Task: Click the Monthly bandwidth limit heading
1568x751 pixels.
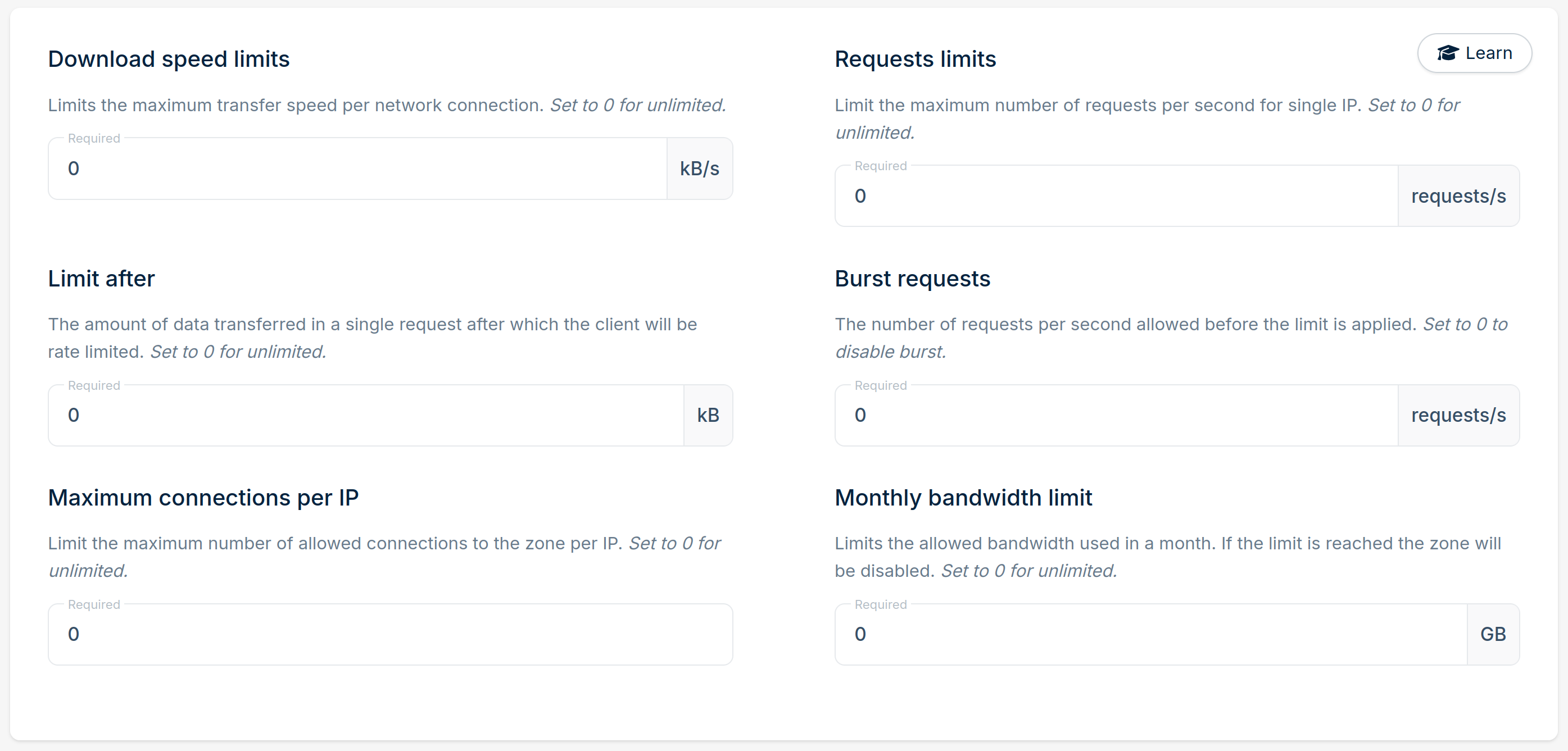Action: (963, 497)
